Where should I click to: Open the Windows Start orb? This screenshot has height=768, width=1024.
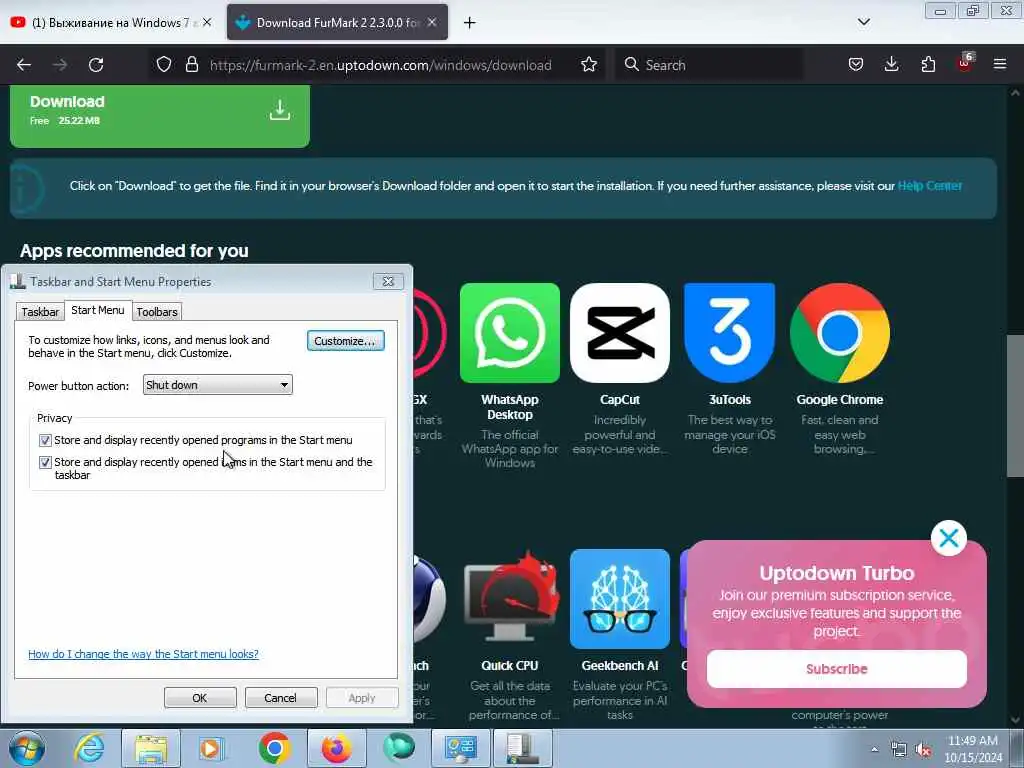pyautogui.click(x=27, y=748)
